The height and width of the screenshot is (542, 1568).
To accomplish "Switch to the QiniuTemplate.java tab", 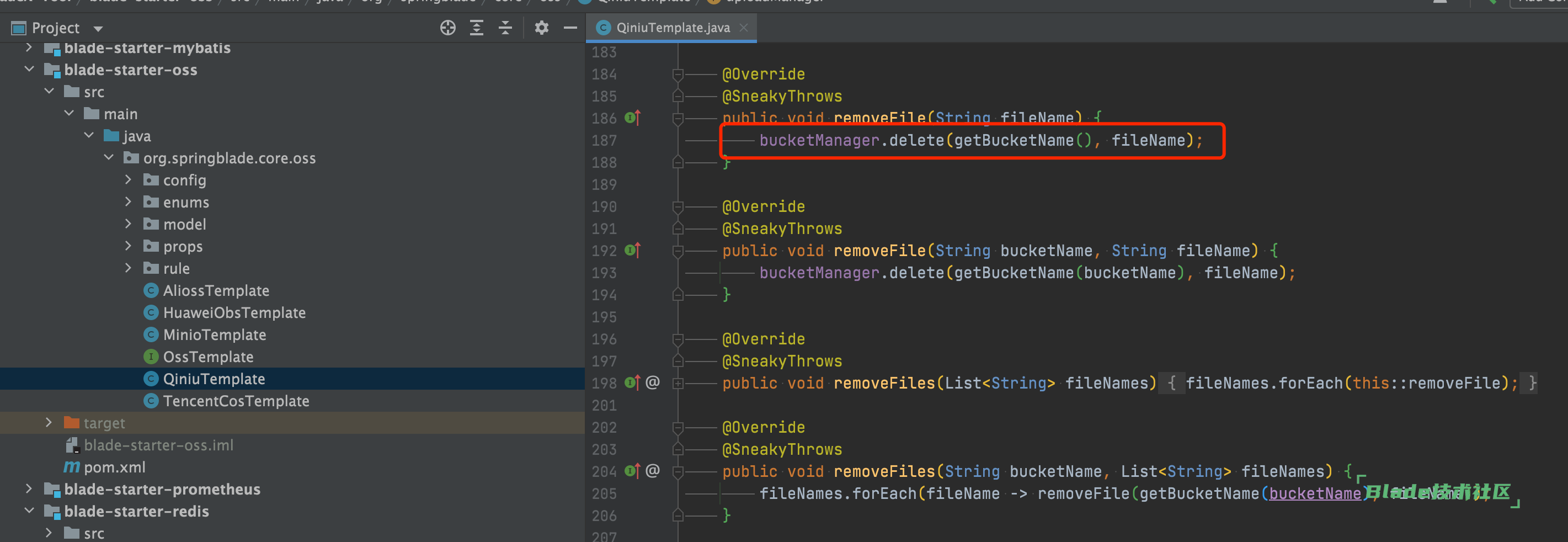I will pos(673,28).
